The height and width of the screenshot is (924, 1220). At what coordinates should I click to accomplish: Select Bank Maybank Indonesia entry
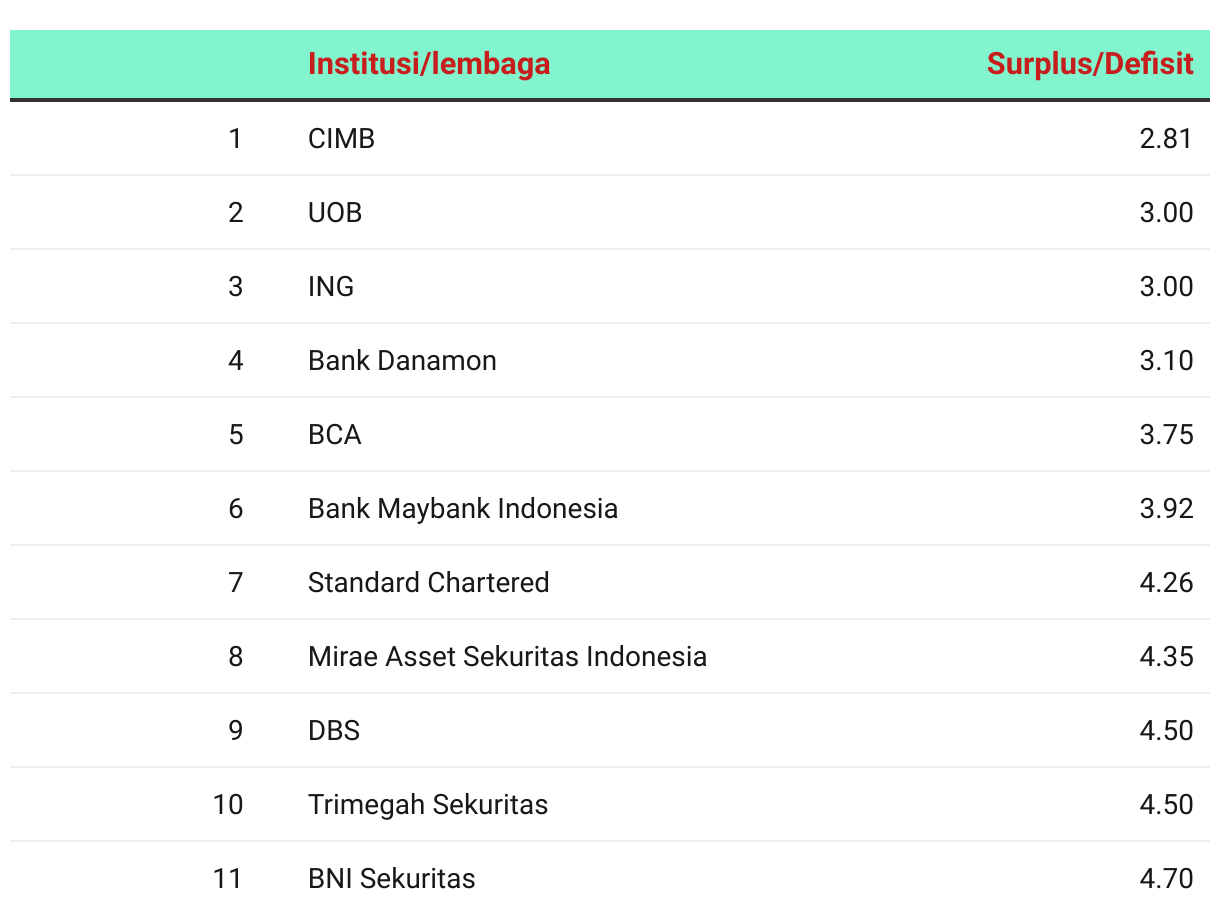coord(463,508)
